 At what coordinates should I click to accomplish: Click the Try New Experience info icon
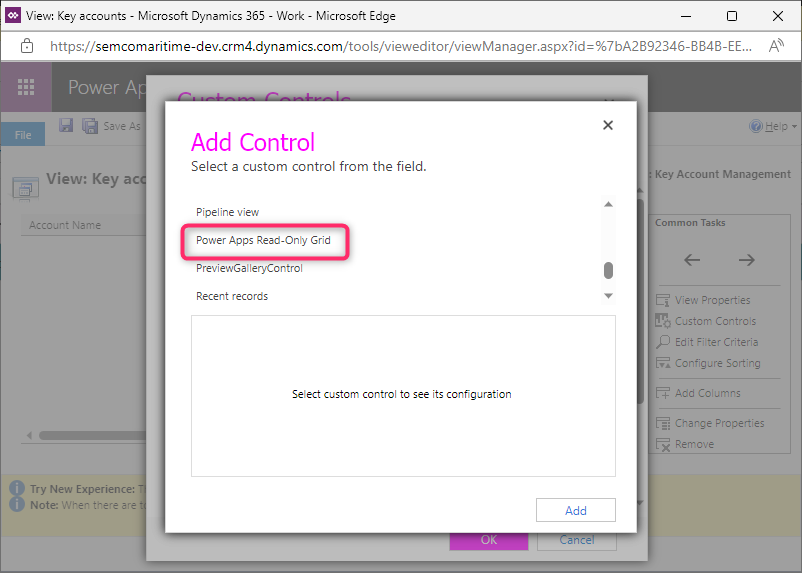pos(17,488)
